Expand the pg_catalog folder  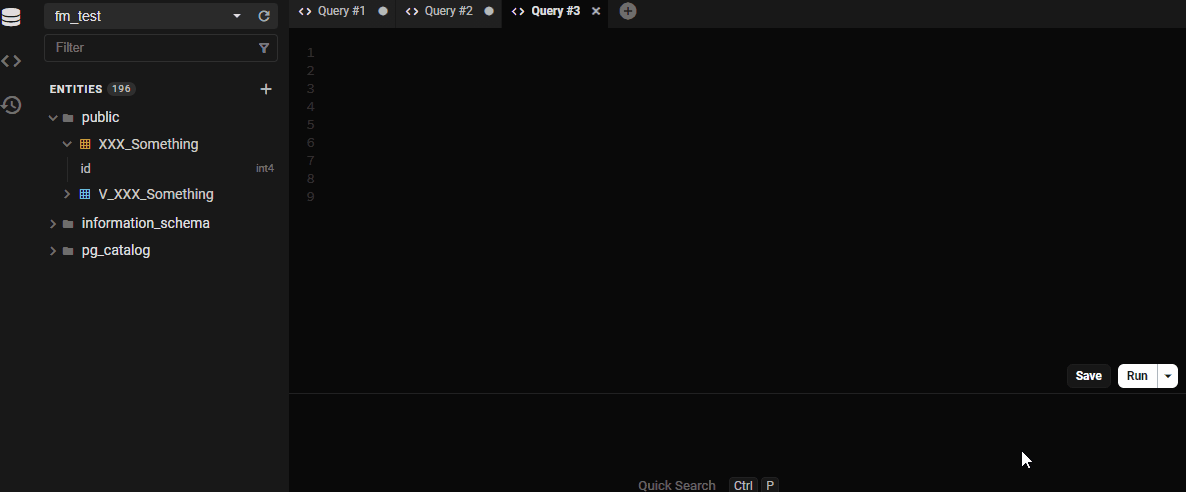tap(53, 251)
